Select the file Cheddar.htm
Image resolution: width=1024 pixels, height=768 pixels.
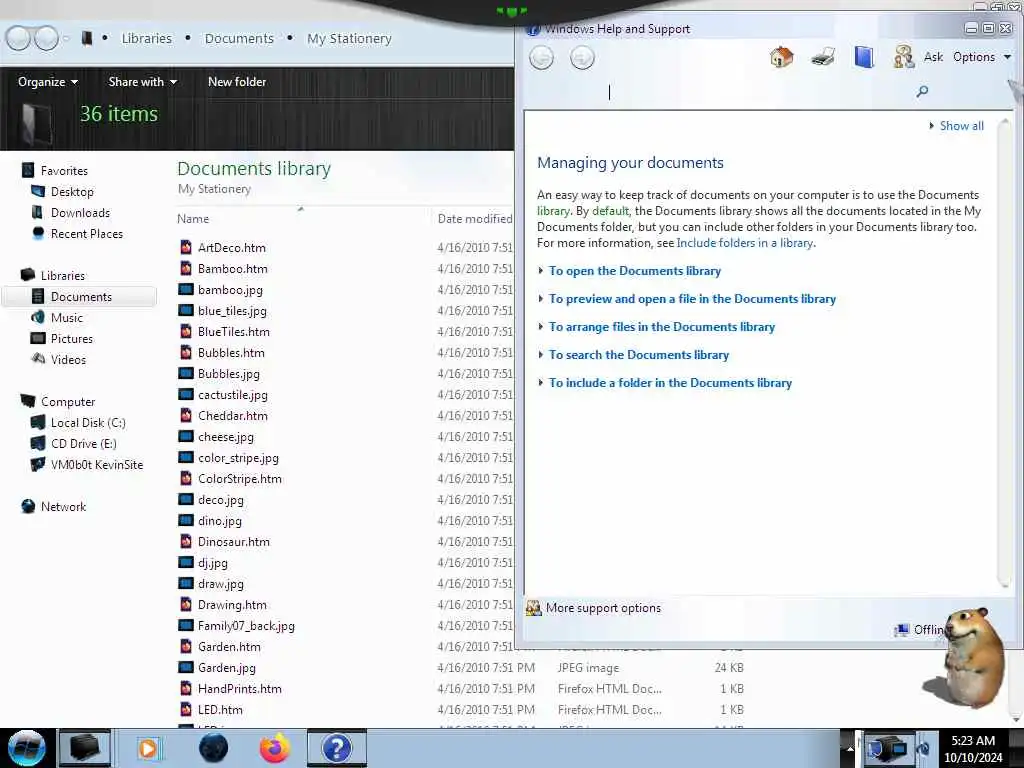tap(232, 415)
